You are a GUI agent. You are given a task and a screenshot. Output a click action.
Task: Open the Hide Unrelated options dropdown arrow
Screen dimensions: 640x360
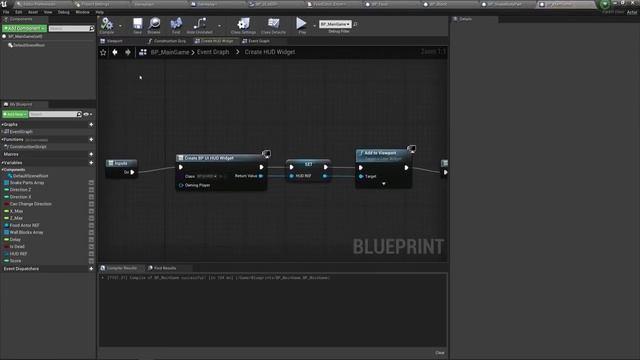click(220, 26)
